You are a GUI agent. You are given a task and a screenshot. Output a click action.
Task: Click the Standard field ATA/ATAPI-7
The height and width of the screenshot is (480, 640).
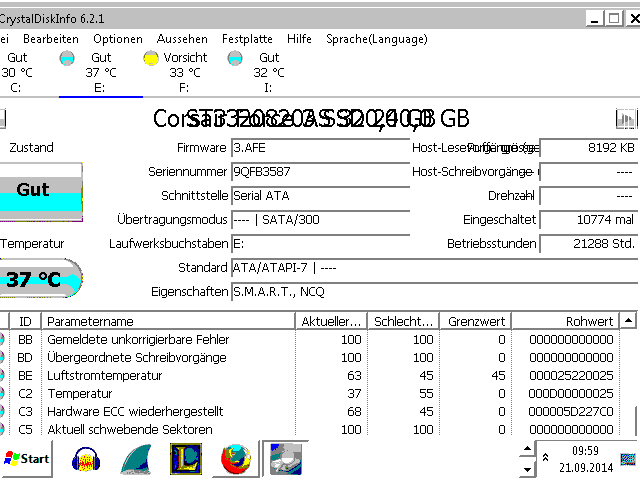(435, 268)
